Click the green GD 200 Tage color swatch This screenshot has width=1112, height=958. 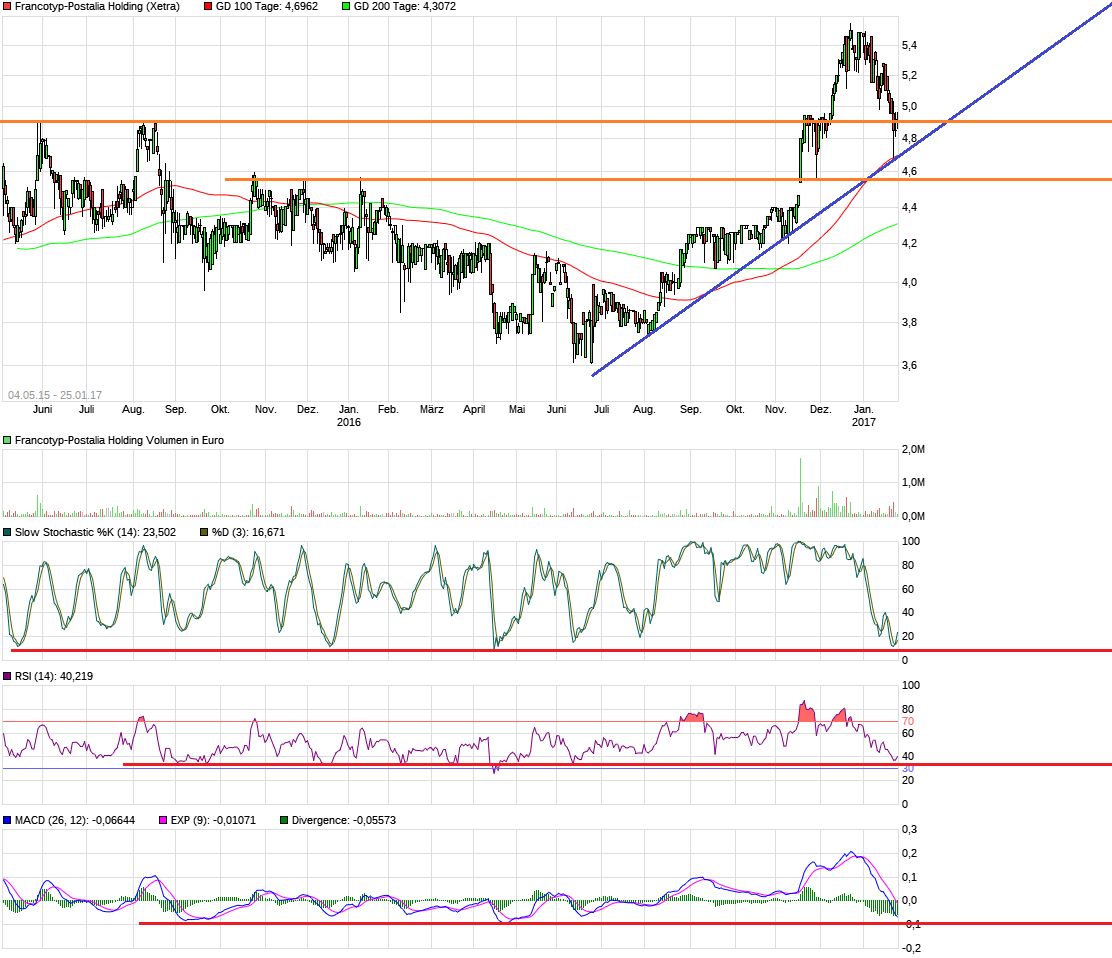346,6
